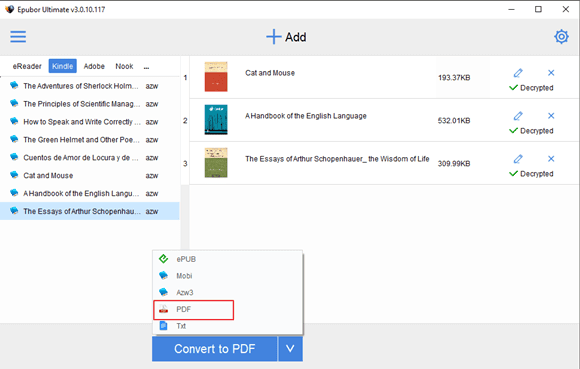Select How to Speak and Write Correctly

[90, 122]
